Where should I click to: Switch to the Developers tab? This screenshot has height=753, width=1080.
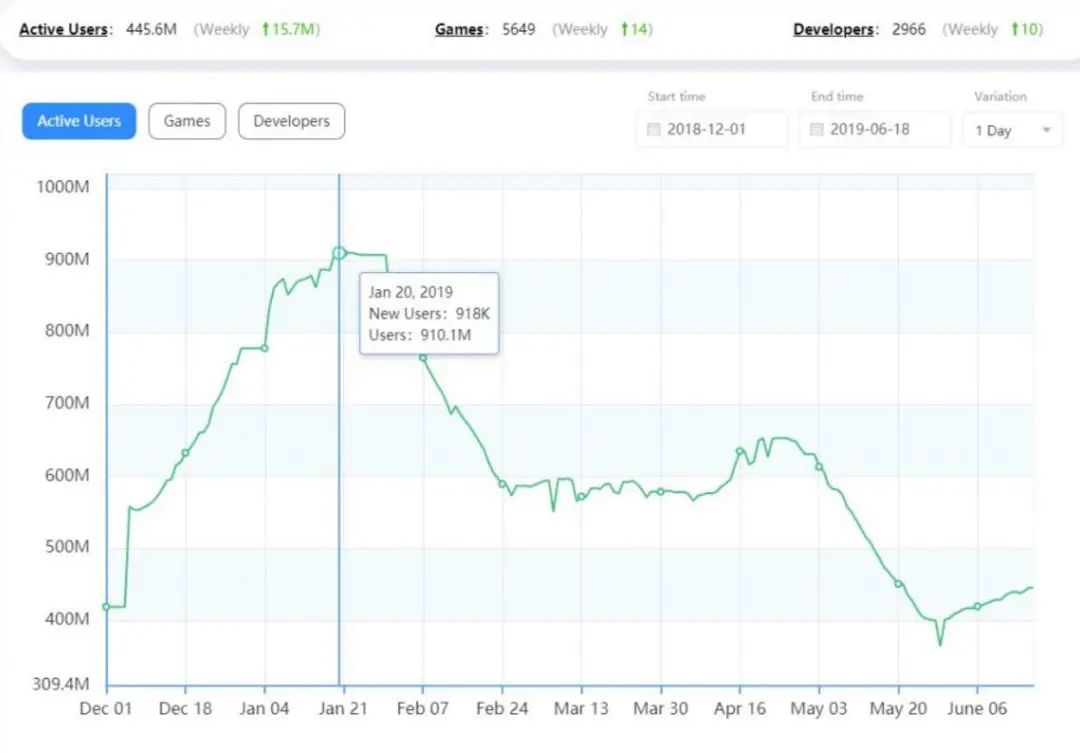(x=291, y=121)
